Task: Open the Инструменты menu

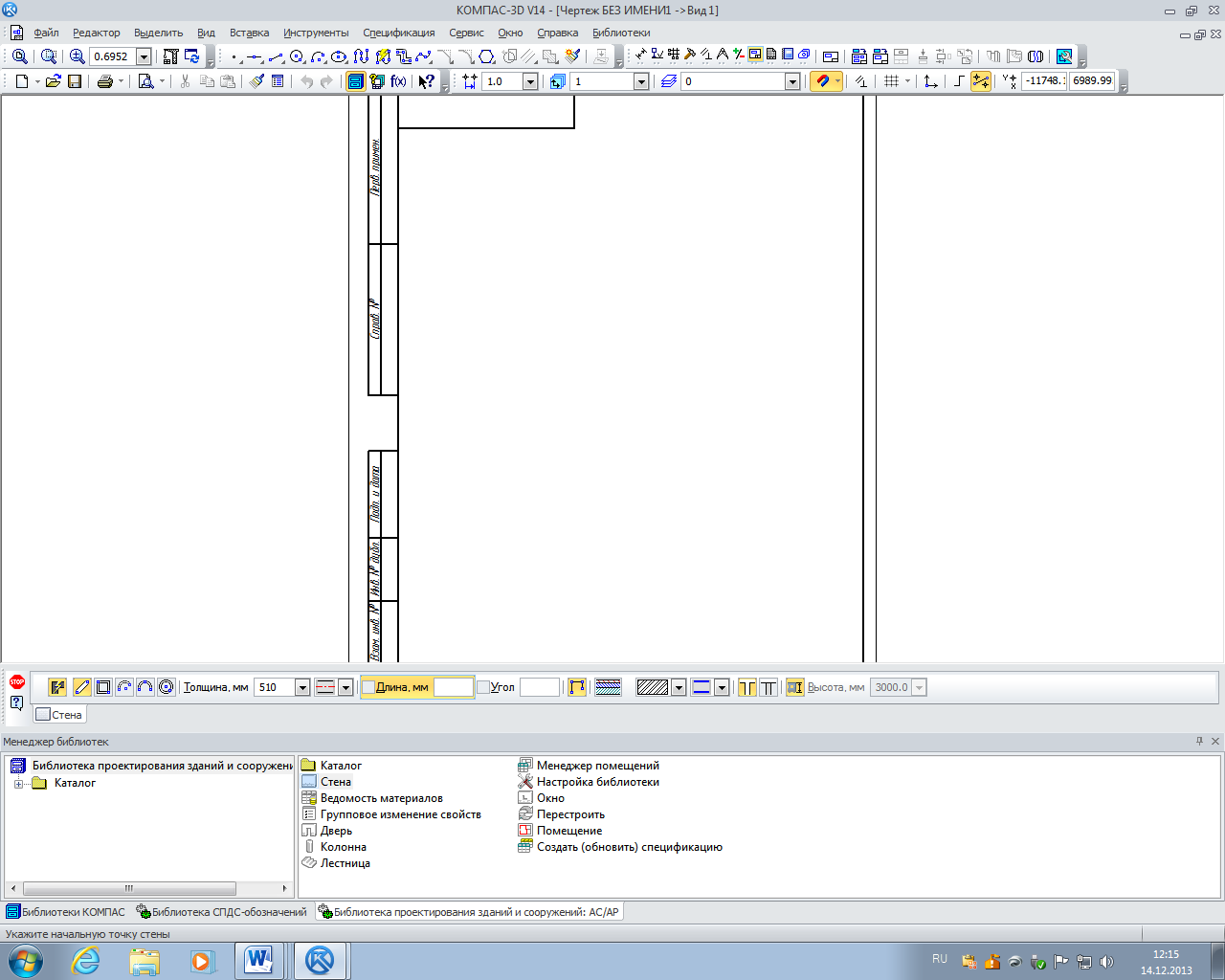Action: coord(316,33)
